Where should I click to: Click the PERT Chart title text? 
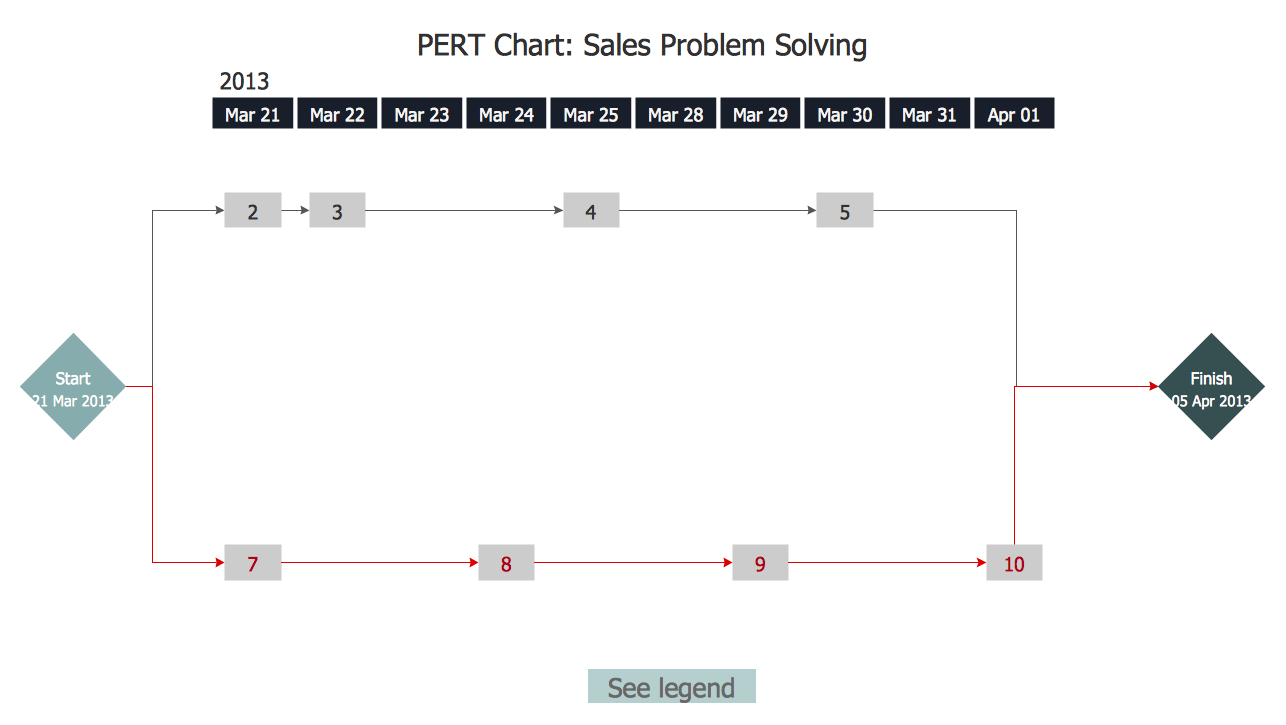pyautogui.click(x=642, y=46)
